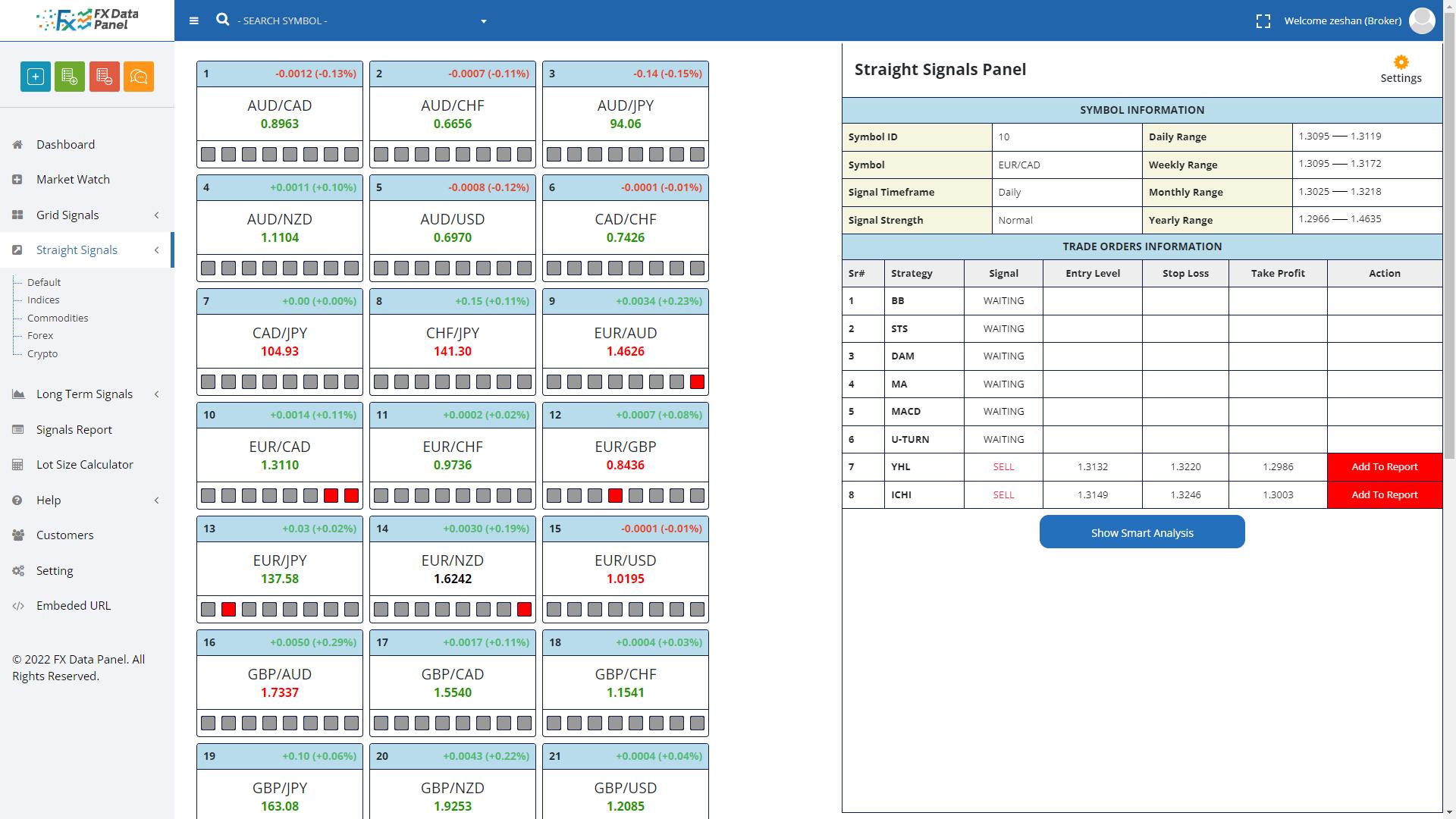This screenshot has height=819, width=1456.
Task: Select Forex under Straight Signals
Action: pyautogui.click(x=40, y=336)
